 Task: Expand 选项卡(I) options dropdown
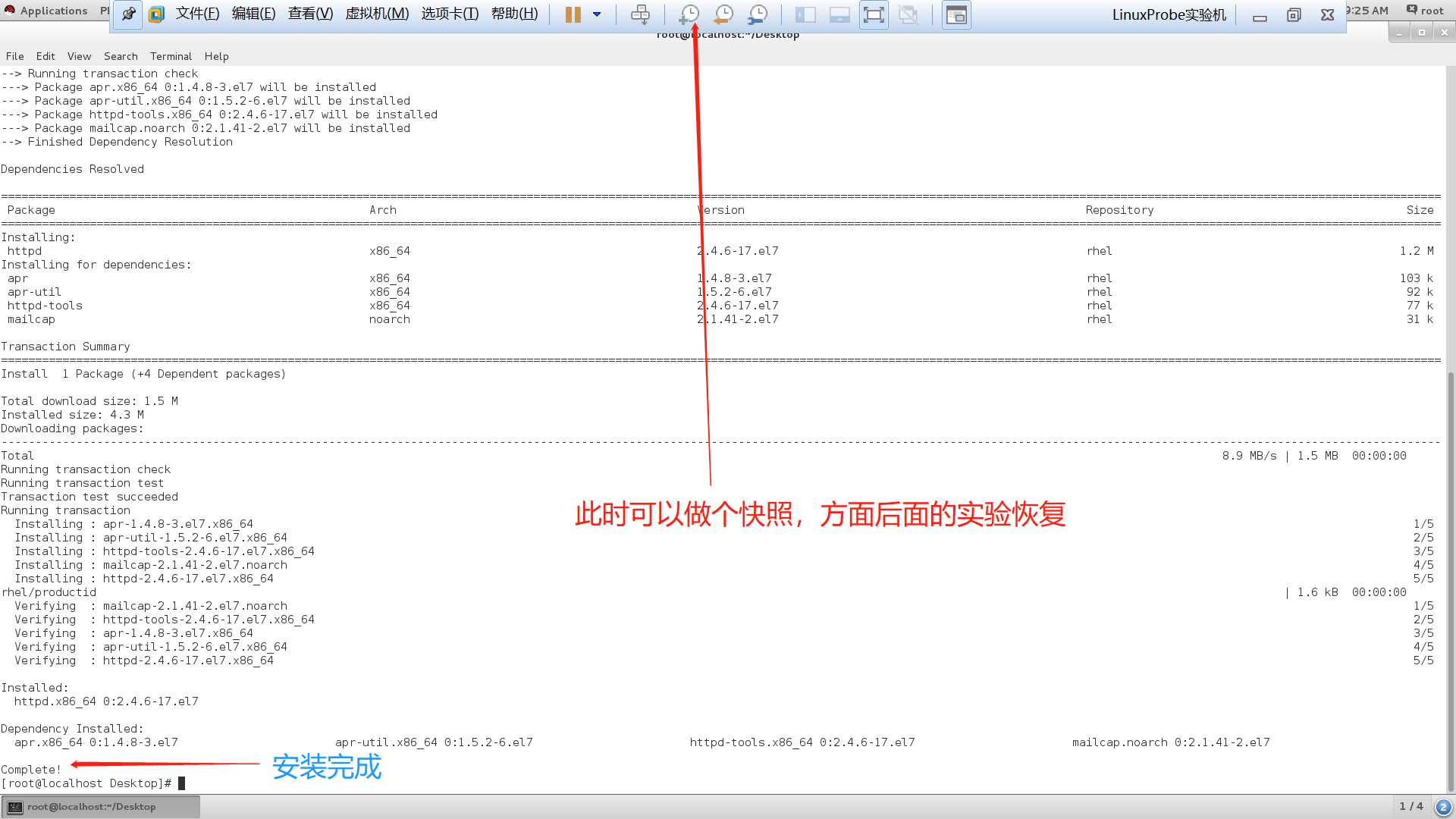pyautogui.click(x=448, y=14)
